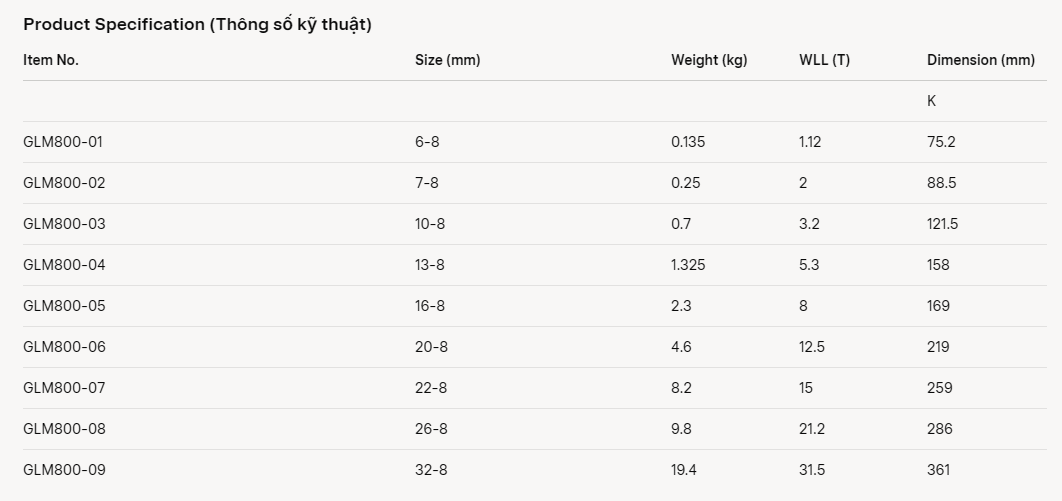Image resolution: width=1062 pixels, height=501 pixels.
Task: Select the GLM800-05 row label
Action: coord(64,306)
